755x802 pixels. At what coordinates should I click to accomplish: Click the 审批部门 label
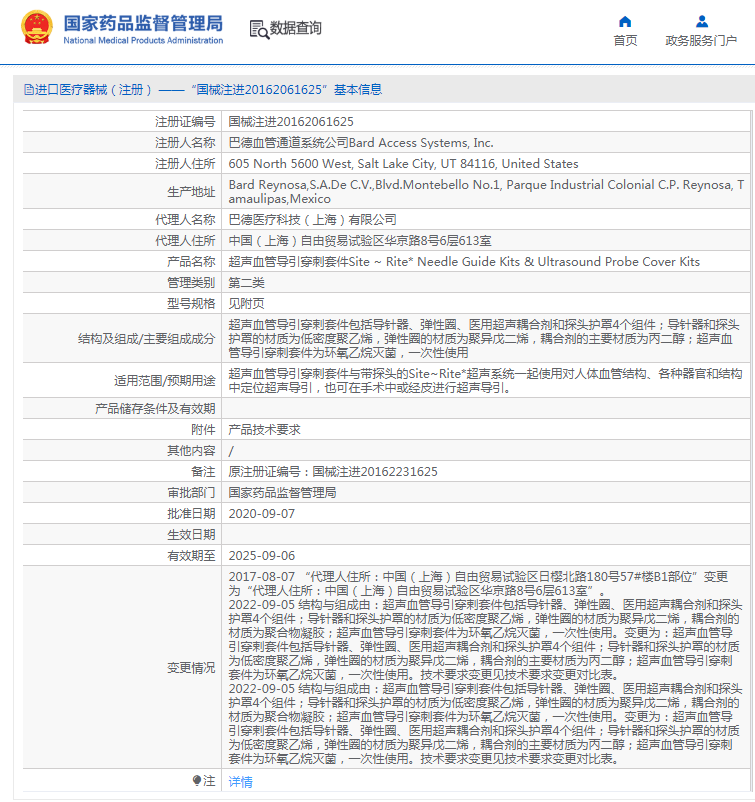tap(191, 493)
